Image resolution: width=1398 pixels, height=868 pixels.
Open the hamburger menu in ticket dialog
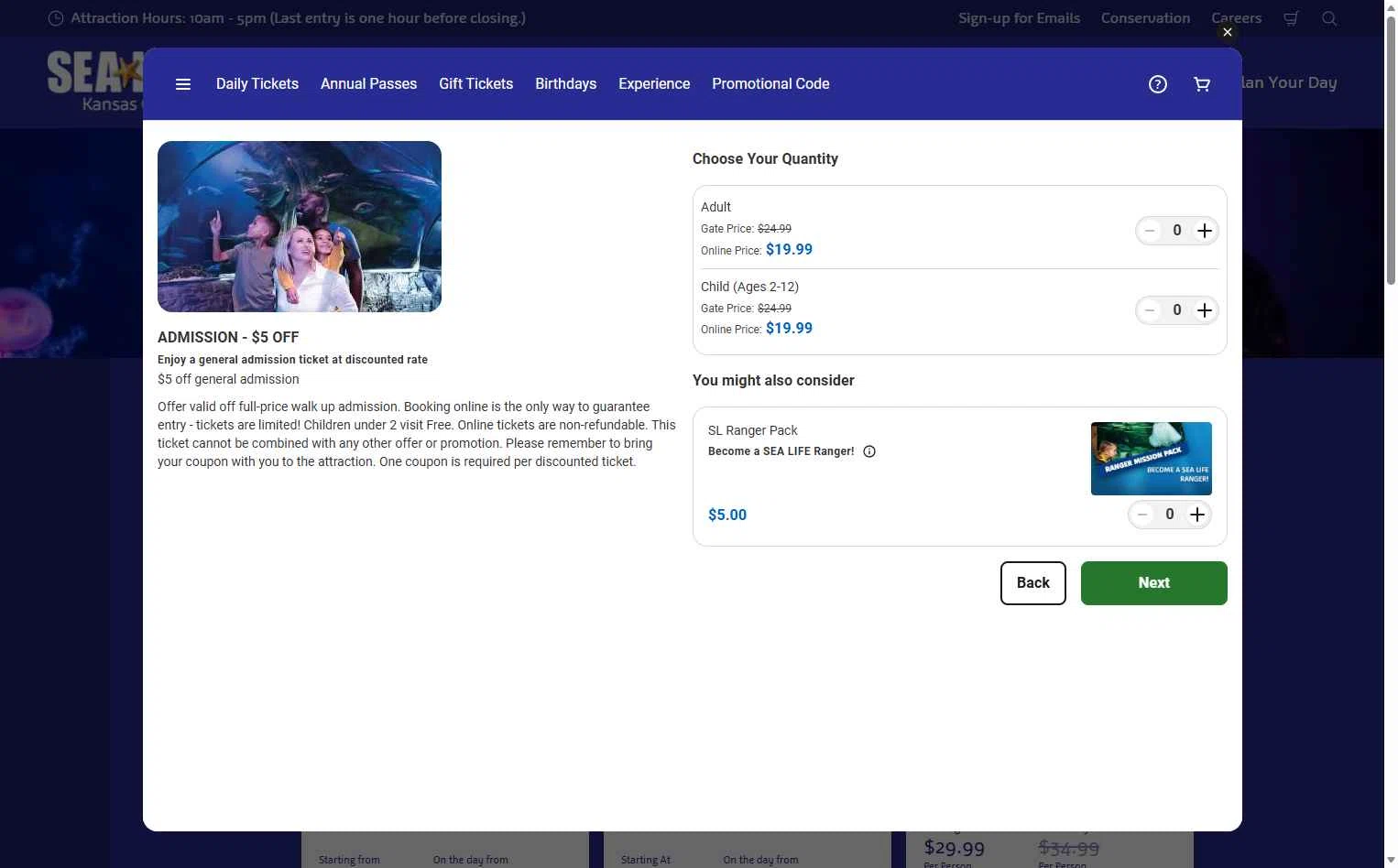pyautogui.click(x=183, y=84)
